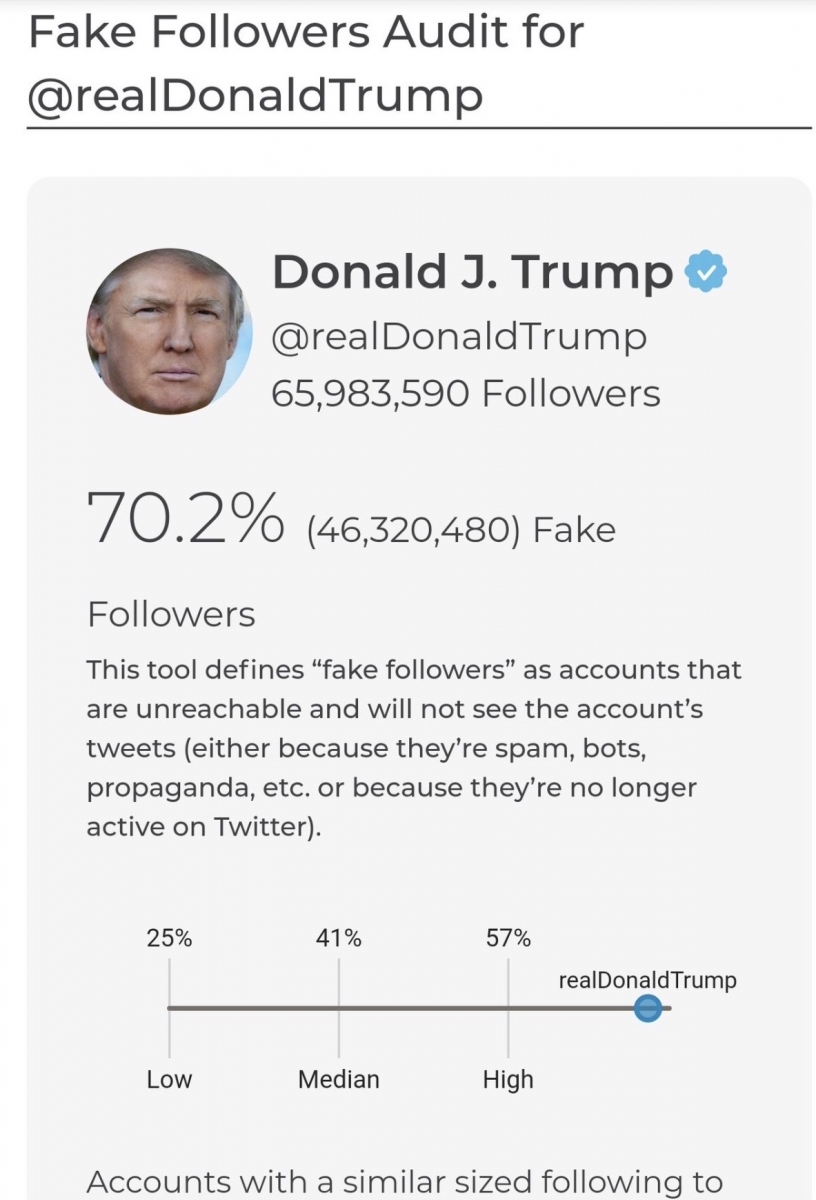The width and height of the screenshot is (816, 1200).
Task: Click the 41% Median tick on the scale
Action: pos(338,939)
